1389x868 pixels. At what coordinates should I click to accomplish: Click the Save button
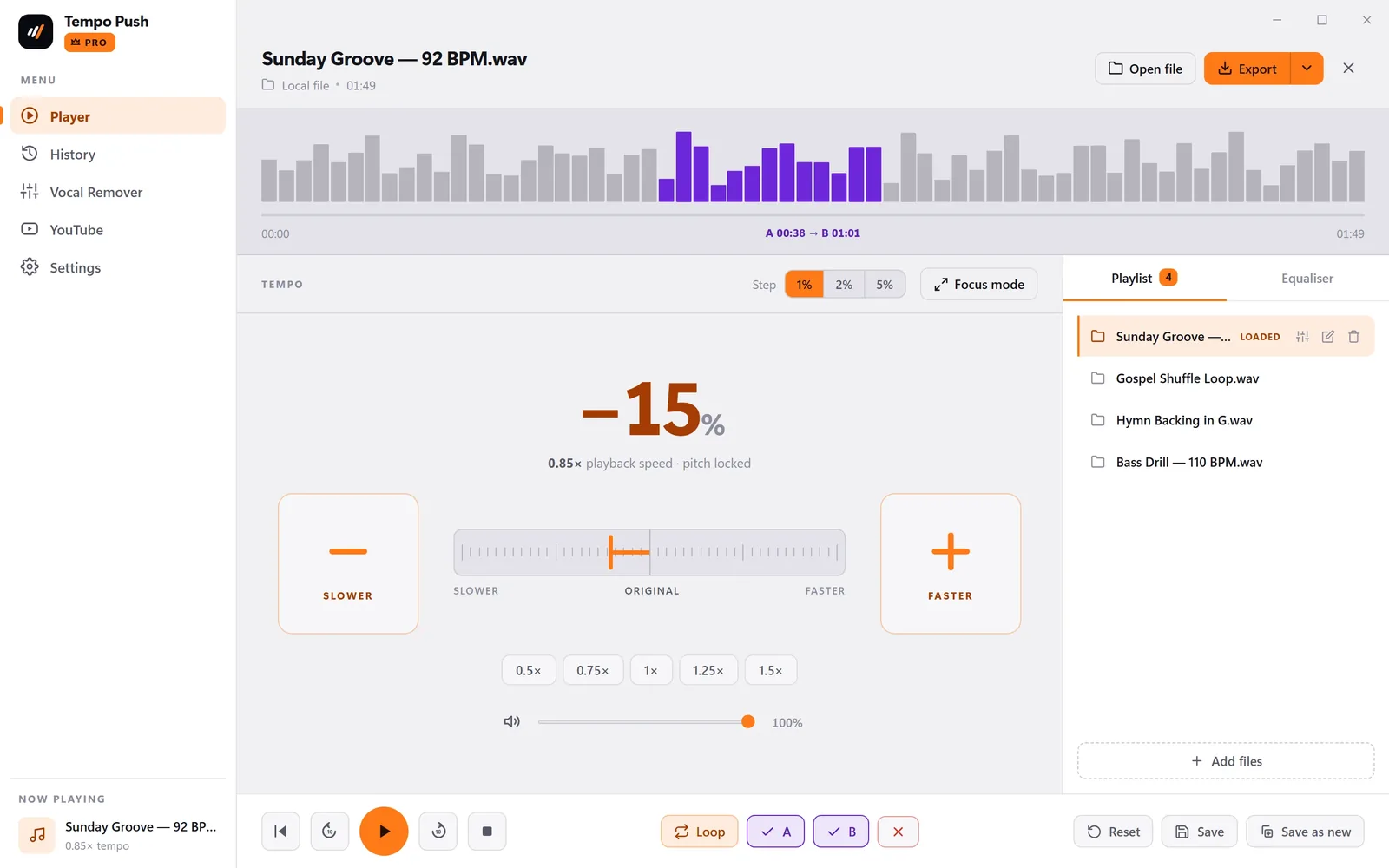coord(1199,832)
